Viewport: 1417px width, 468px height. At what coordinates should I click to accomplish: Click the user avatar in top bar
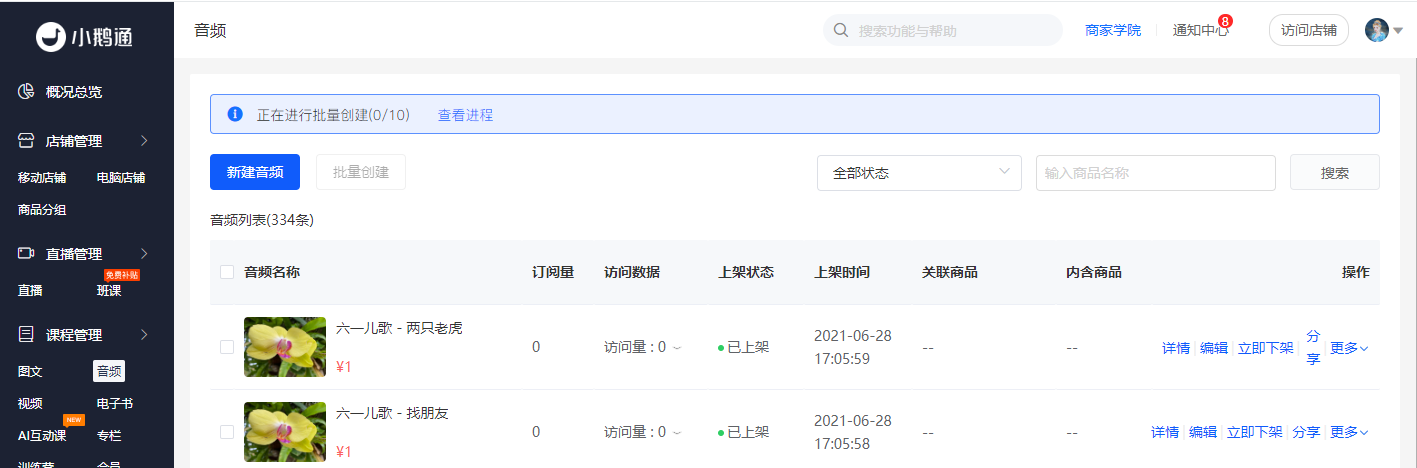[1377, 30]
